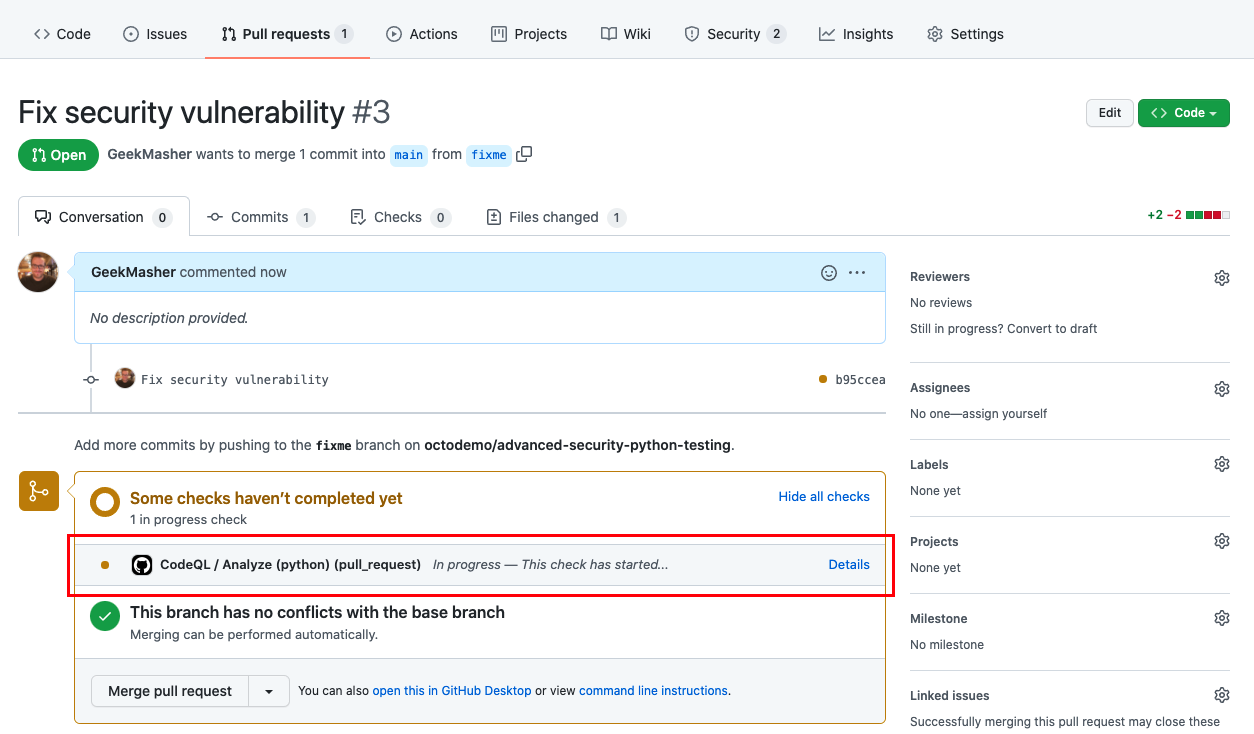Click commit hash b95ccea
The image size is (1254, 734).
[x=860, y=380]
